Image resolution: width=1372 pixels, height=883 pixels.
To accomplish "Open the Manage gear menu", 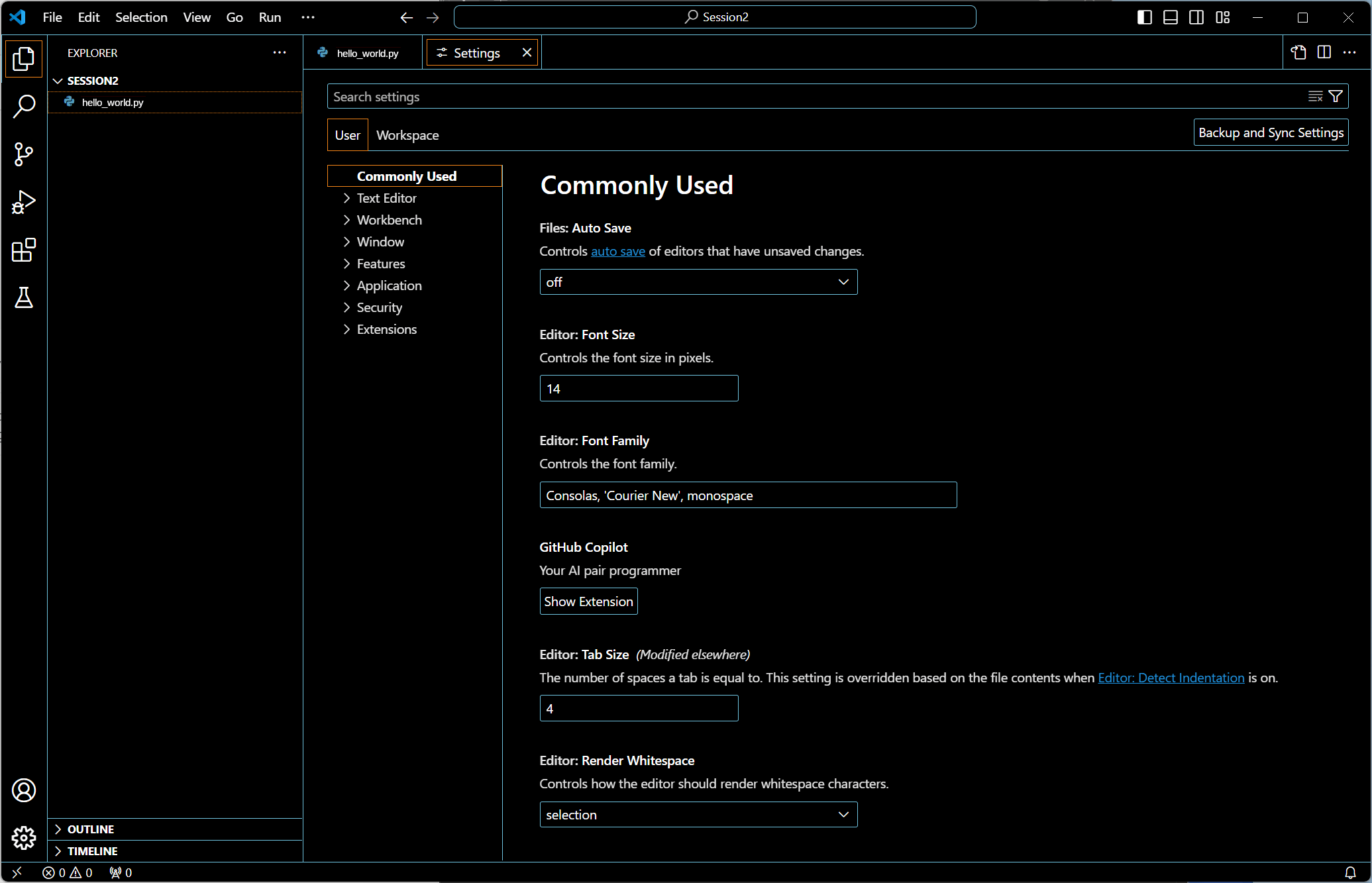I will pos(24,838).
